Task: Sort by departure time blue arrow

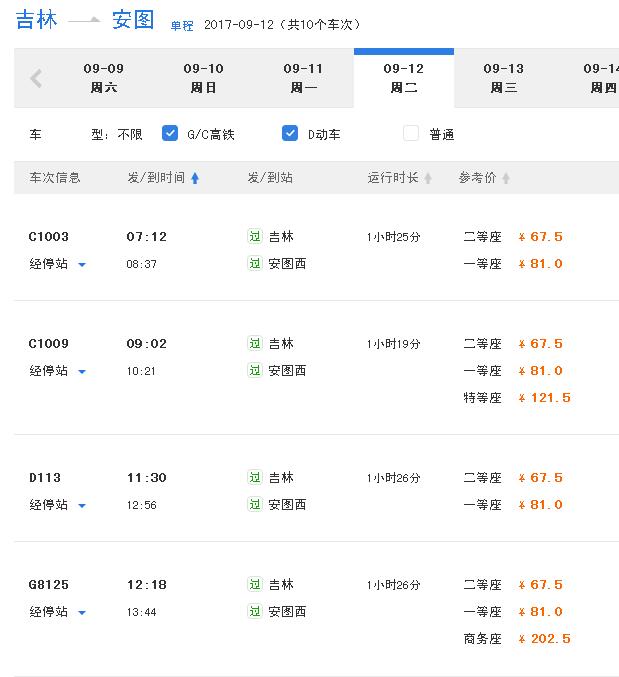Action: coord(195,178)
